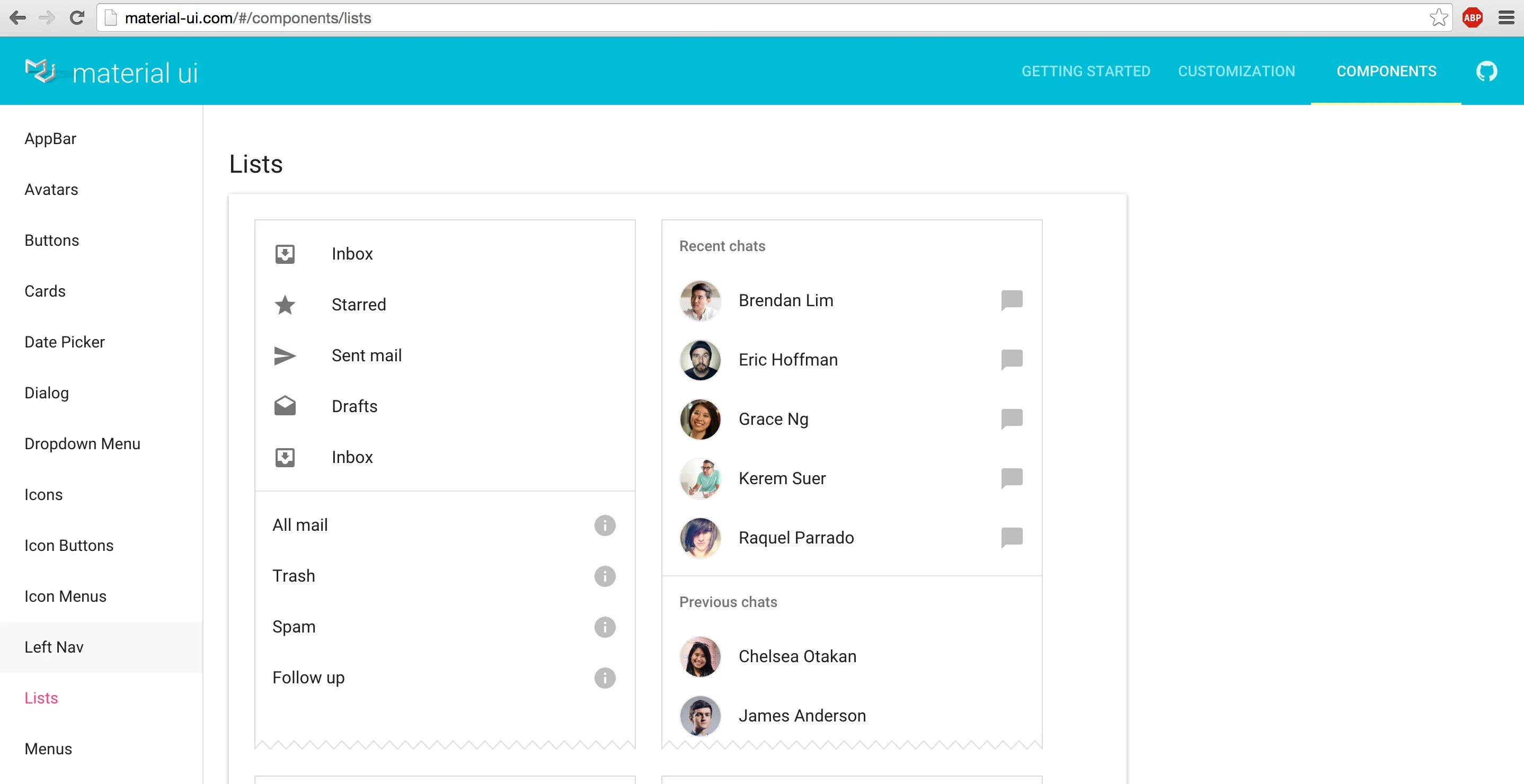Switch to the Getting Started tab
This screenshot has height=784, width=1524.
pos(1086,72)
